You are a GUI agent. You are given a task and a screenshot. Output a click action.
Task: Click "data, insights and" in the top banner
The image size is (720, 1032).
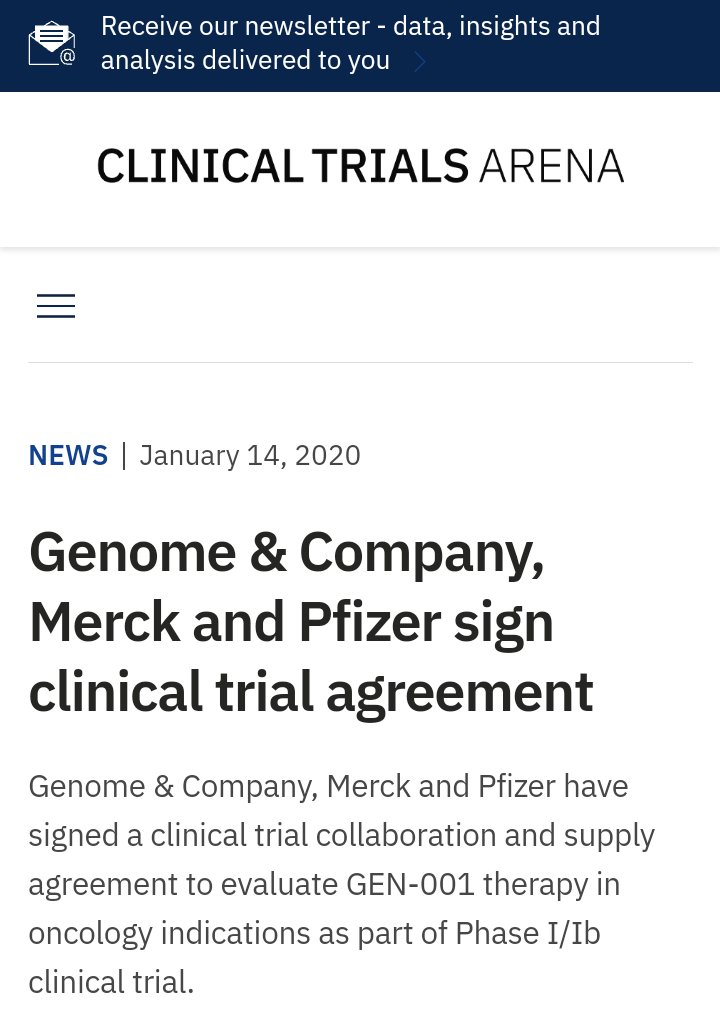coord(496,26)
